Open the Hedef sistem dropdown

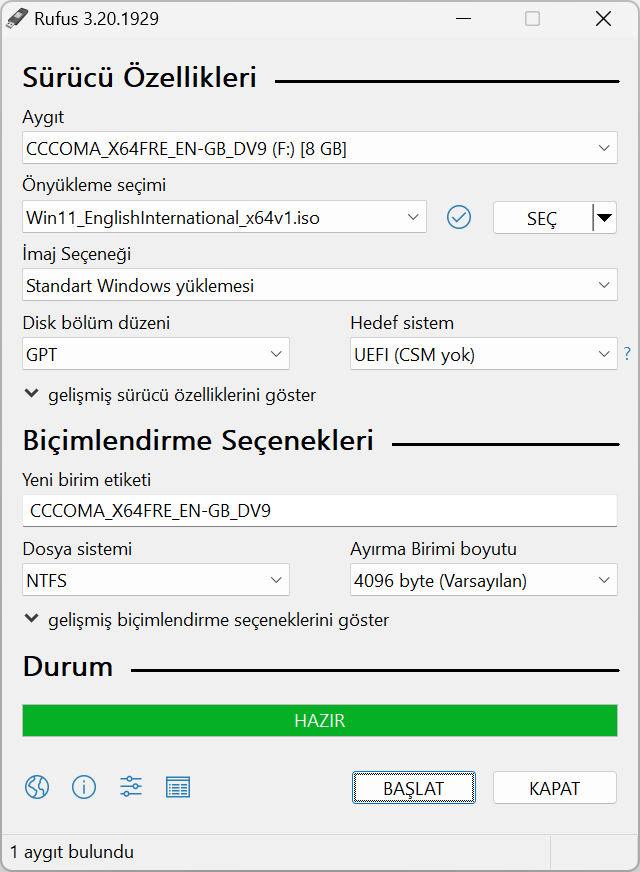pos(484,354)
